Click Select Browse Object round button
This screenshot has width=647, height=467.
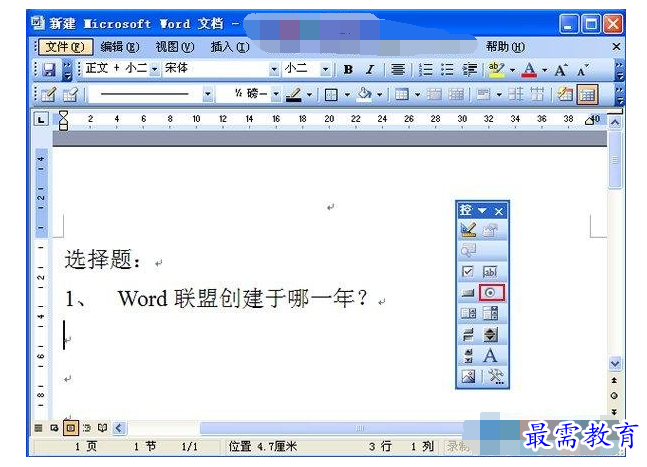tap(614, 396)
